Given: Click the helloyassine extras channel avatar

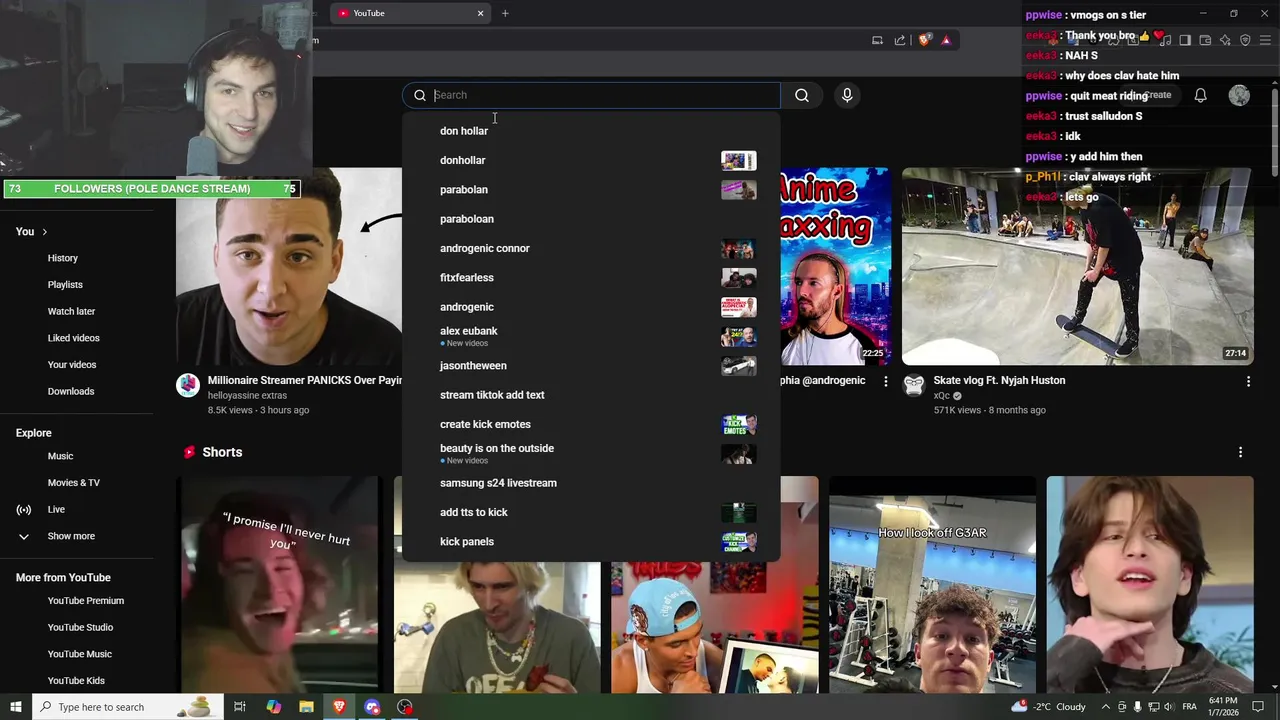Looking at the screenshot, I should pyautogui.click(x=188, y=386).
